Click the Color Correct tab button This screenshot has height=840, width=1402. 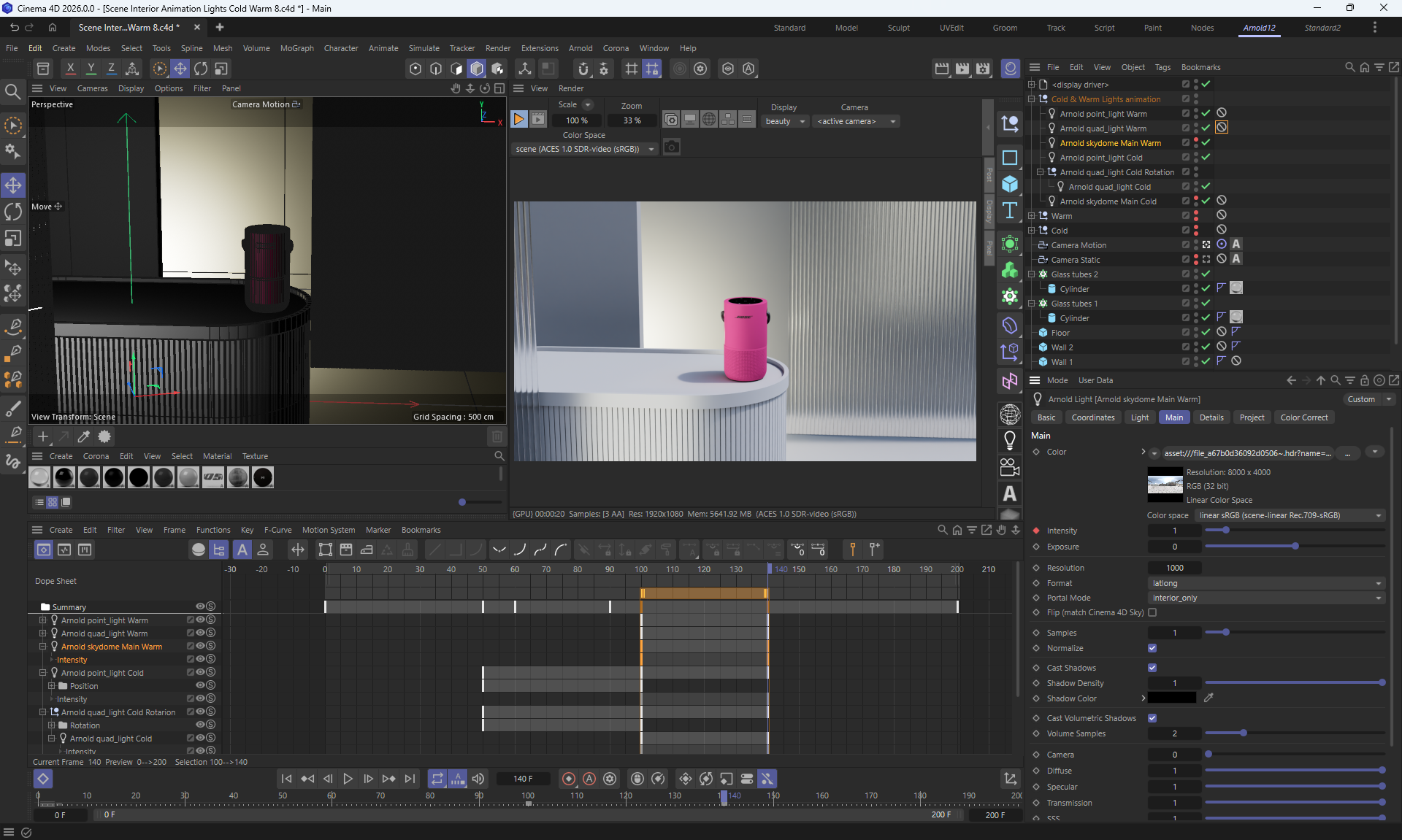pyautogui.click(x=1303, y=417)
